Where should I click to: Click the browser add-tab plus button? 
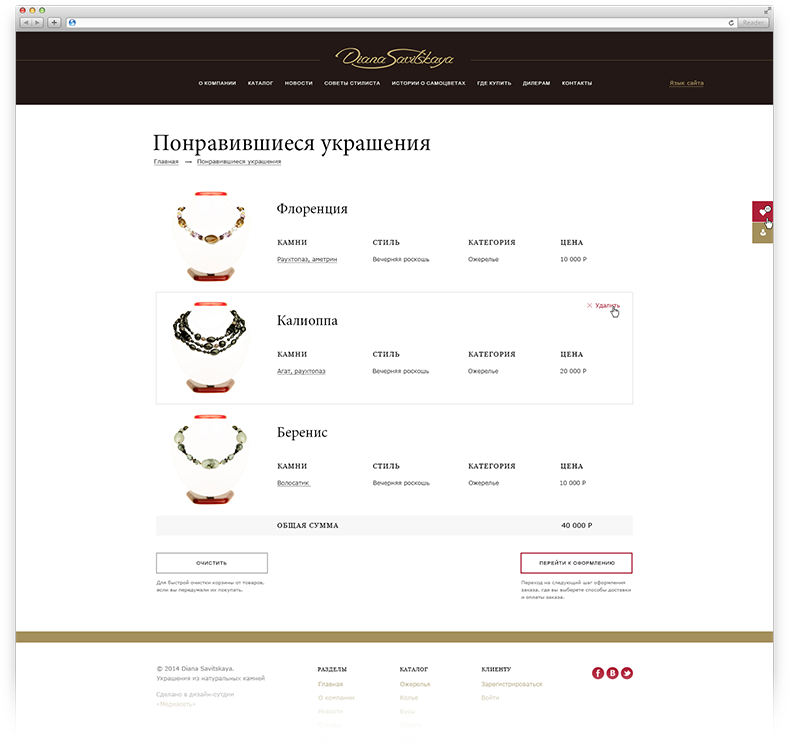tap(54, 23)
